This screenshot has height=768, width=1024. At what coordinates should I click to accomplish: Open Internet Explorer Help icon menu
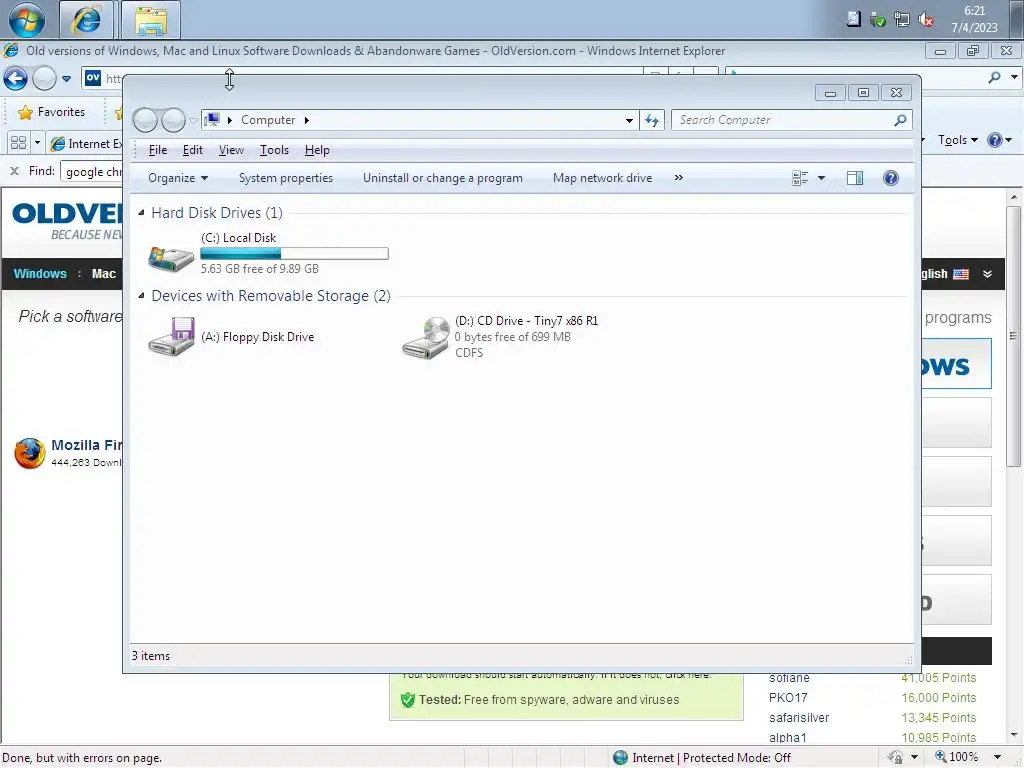point(999,140)
